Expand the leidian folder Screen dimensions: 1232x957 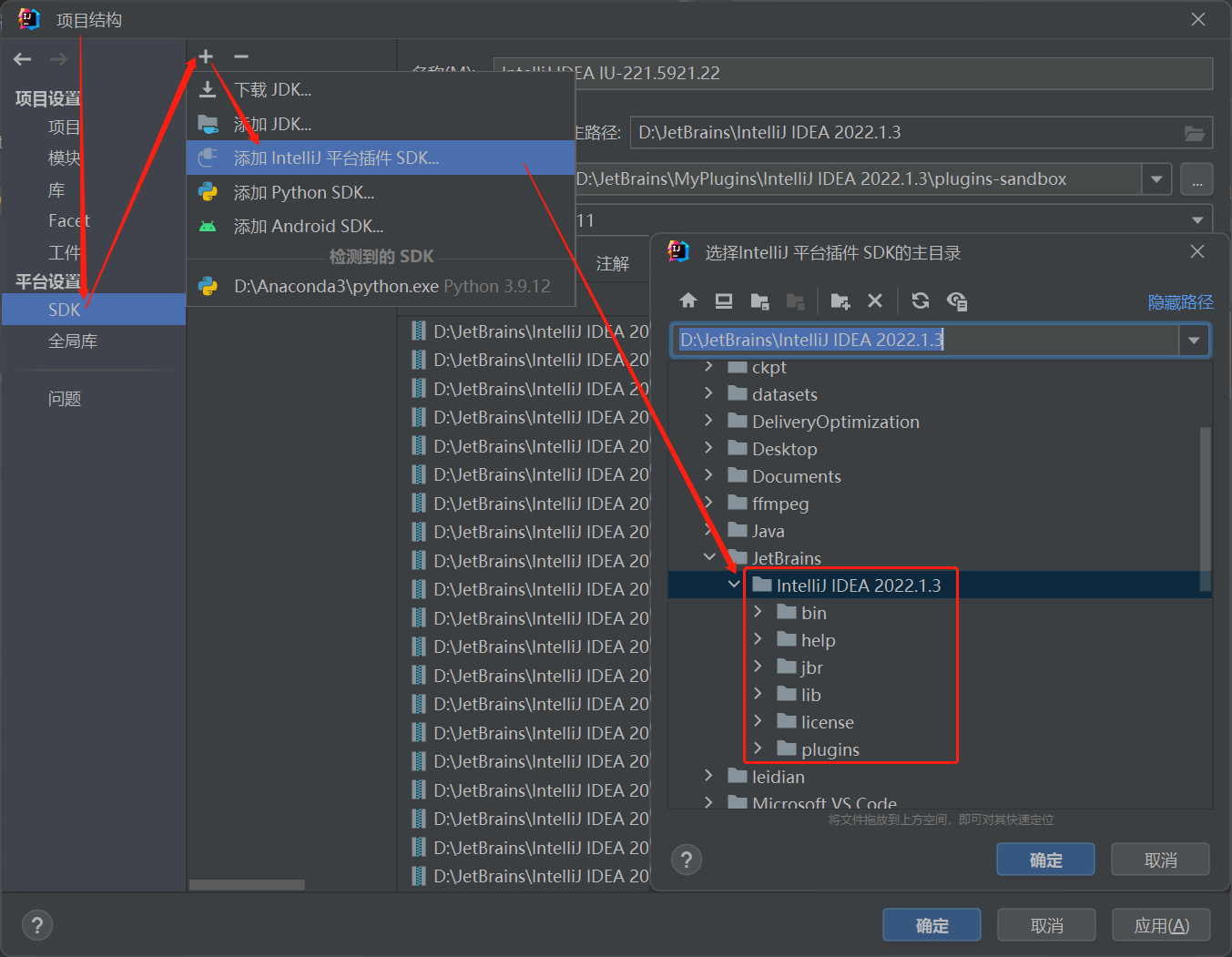(x=708, y=777)
